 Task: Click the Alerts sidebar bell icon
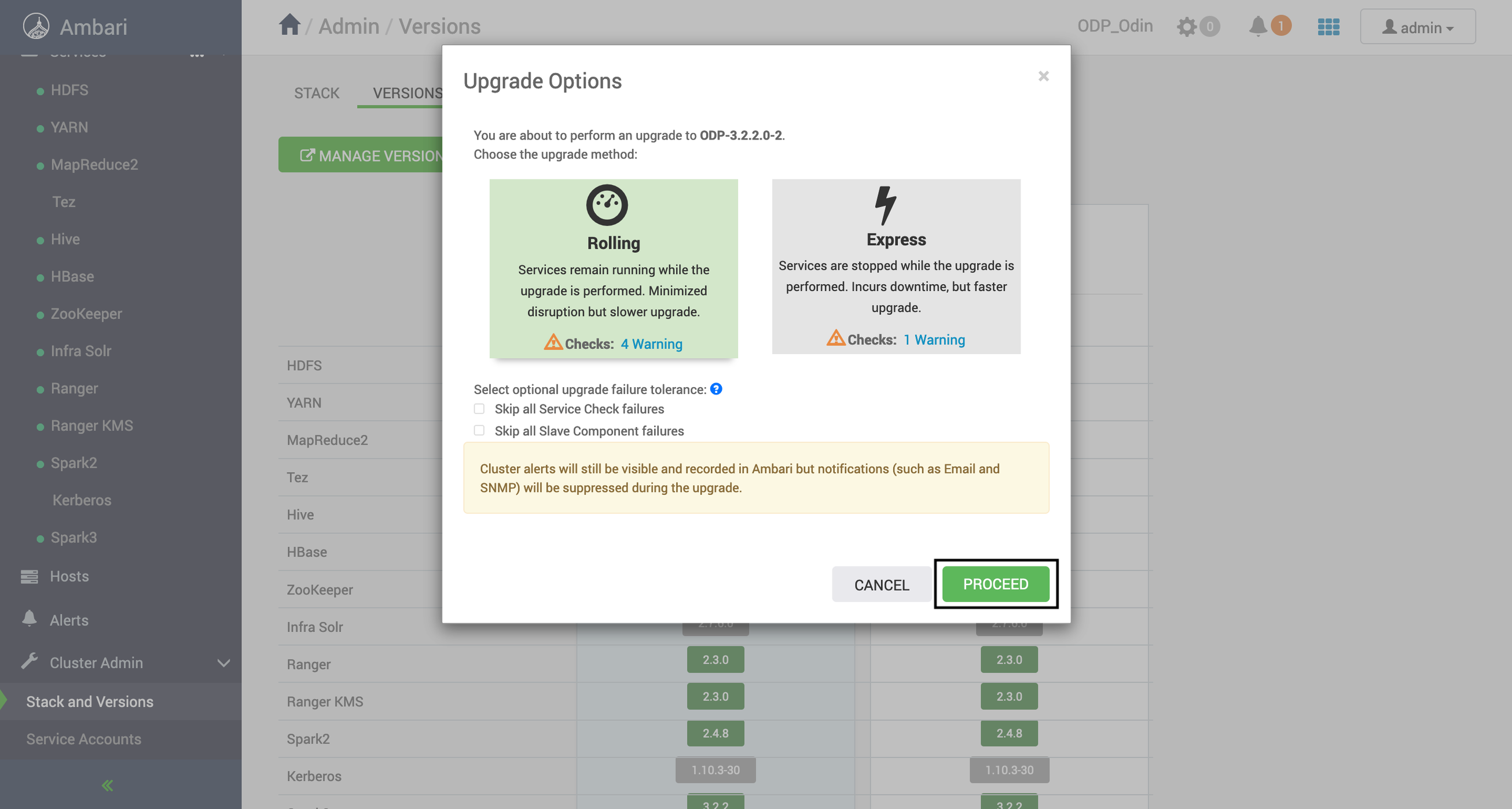pos(30,619)
